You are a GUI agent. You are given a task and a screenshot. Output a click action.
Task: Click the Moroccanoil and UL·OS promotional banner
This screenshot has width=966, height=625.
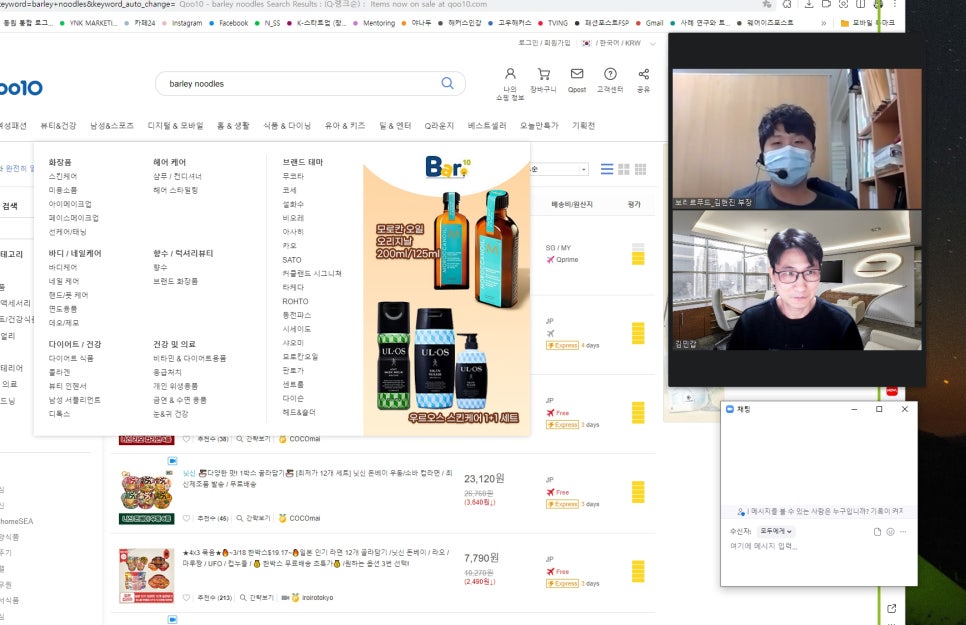coord(447,290)
